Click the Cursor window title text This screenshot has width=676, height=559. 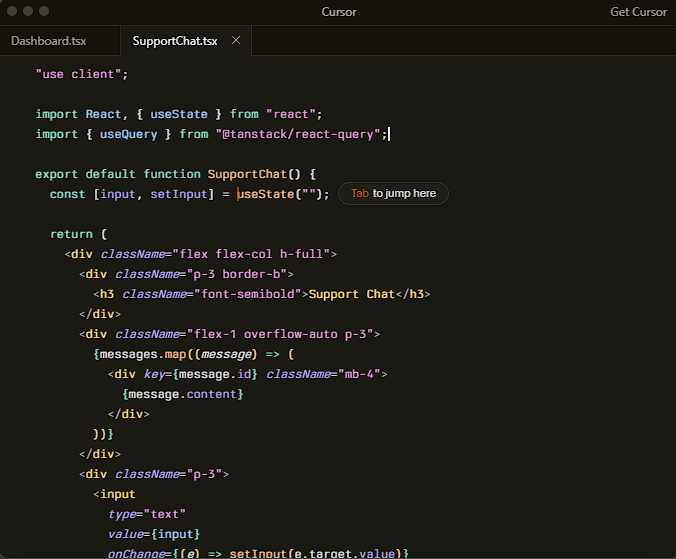pos(338,12)
